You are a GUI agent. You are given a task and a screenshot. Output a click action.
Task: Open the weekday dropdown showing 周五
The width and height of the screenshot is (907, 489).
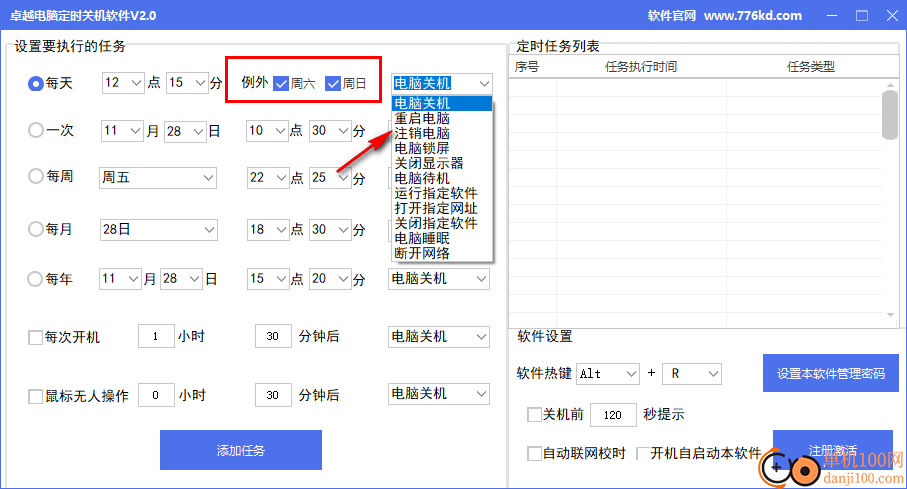pyautogui.click(x=158, y=178)
